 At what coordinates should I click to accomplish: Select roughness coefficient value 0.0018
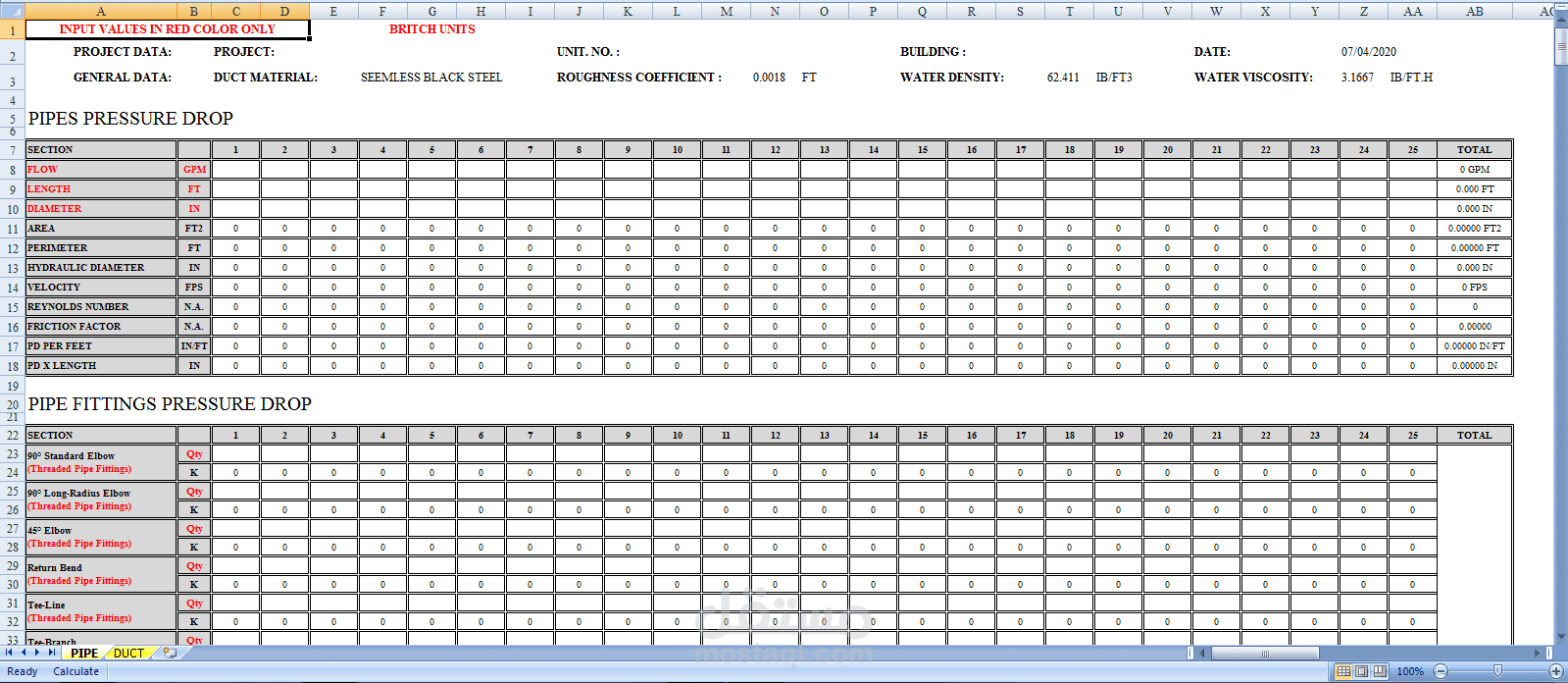click(x=769, y=78)
